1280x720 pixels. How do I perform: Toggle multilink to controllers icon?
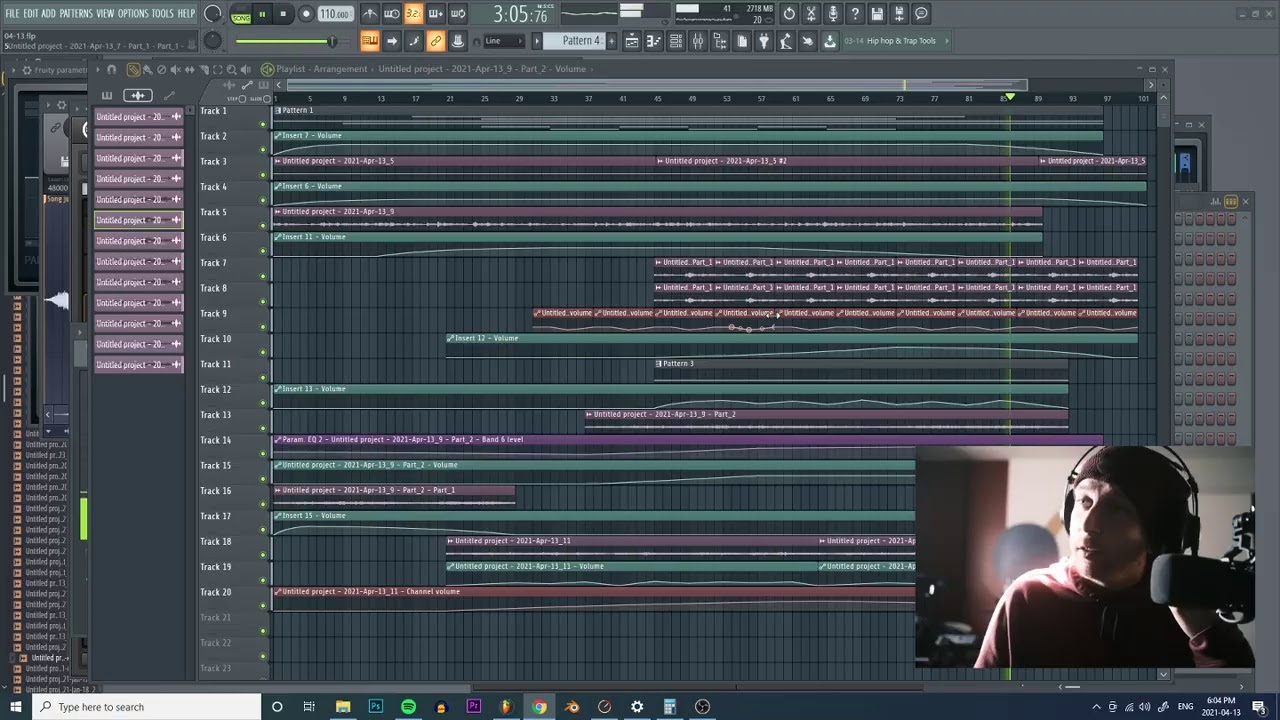[436, 41]
